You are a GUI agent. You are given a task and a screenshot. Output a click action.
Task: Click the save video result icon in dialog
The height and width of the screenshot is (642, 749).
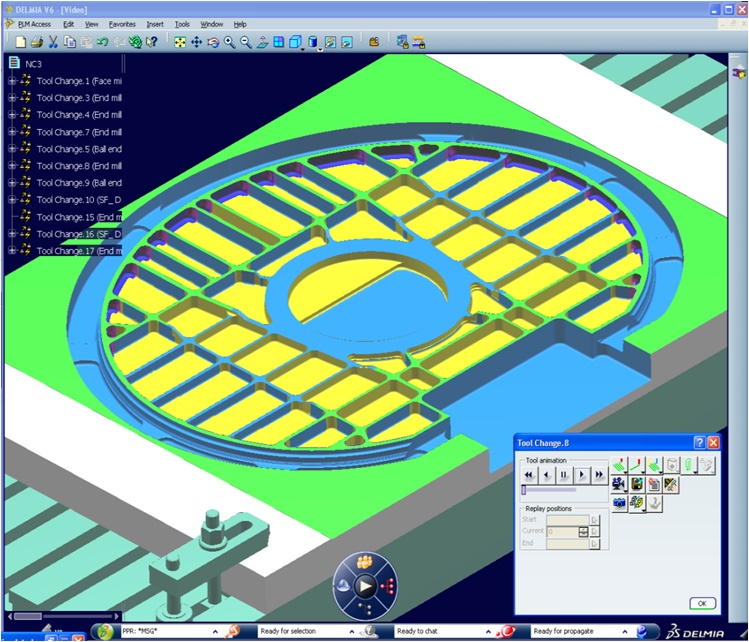636,484
